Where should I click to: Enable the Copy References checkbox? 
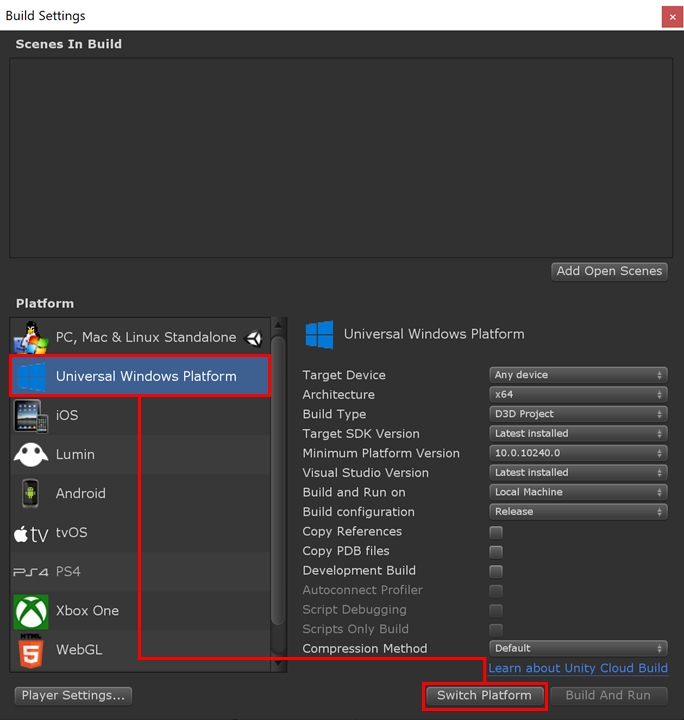tap(496, 532)
